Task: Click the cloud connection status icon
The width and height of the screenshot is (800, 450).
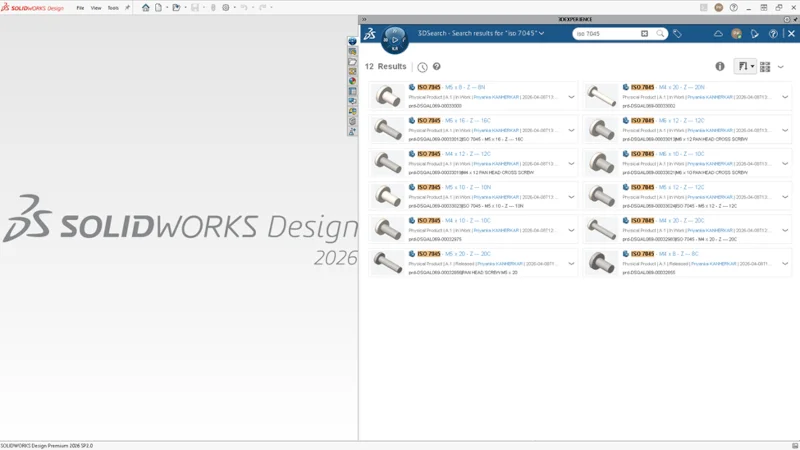Action: (x=718, y=34)
